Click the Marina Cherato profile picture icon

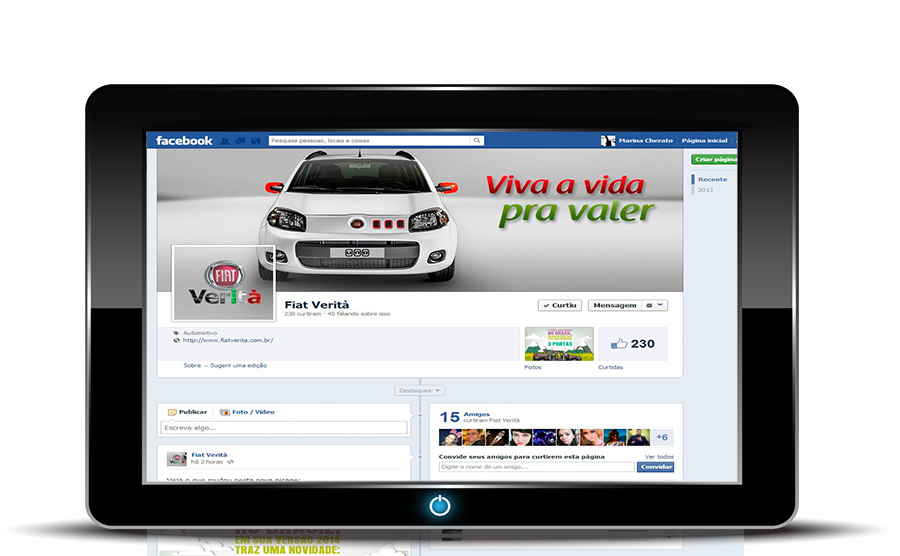(x=608, y=141)
